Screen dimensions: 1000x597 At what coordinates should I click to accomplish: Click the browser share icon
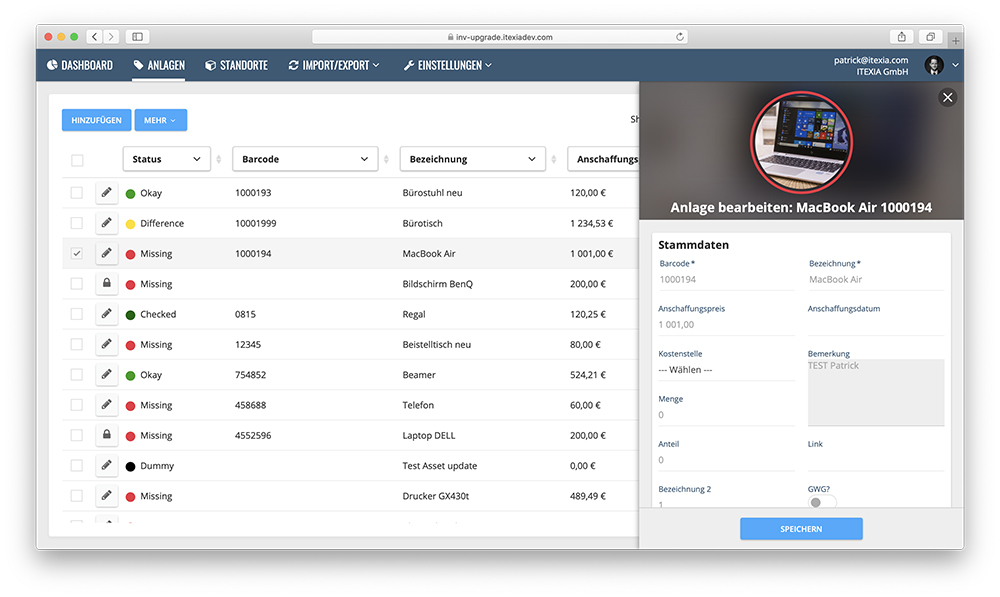[901, 37]
